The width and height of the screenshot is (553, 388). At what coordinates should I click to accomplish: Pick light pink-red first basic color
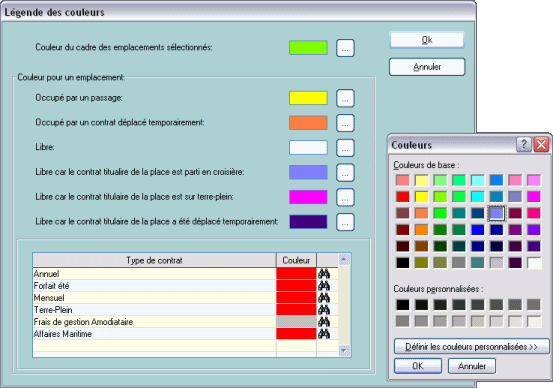402,180
